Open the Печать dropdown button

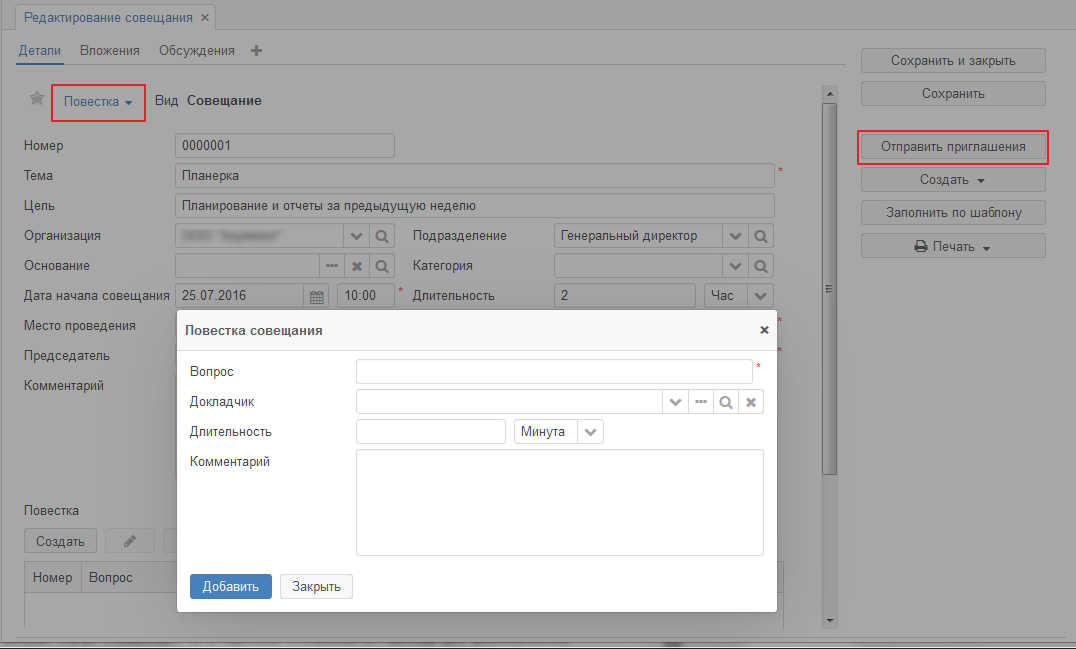[953, 246]
